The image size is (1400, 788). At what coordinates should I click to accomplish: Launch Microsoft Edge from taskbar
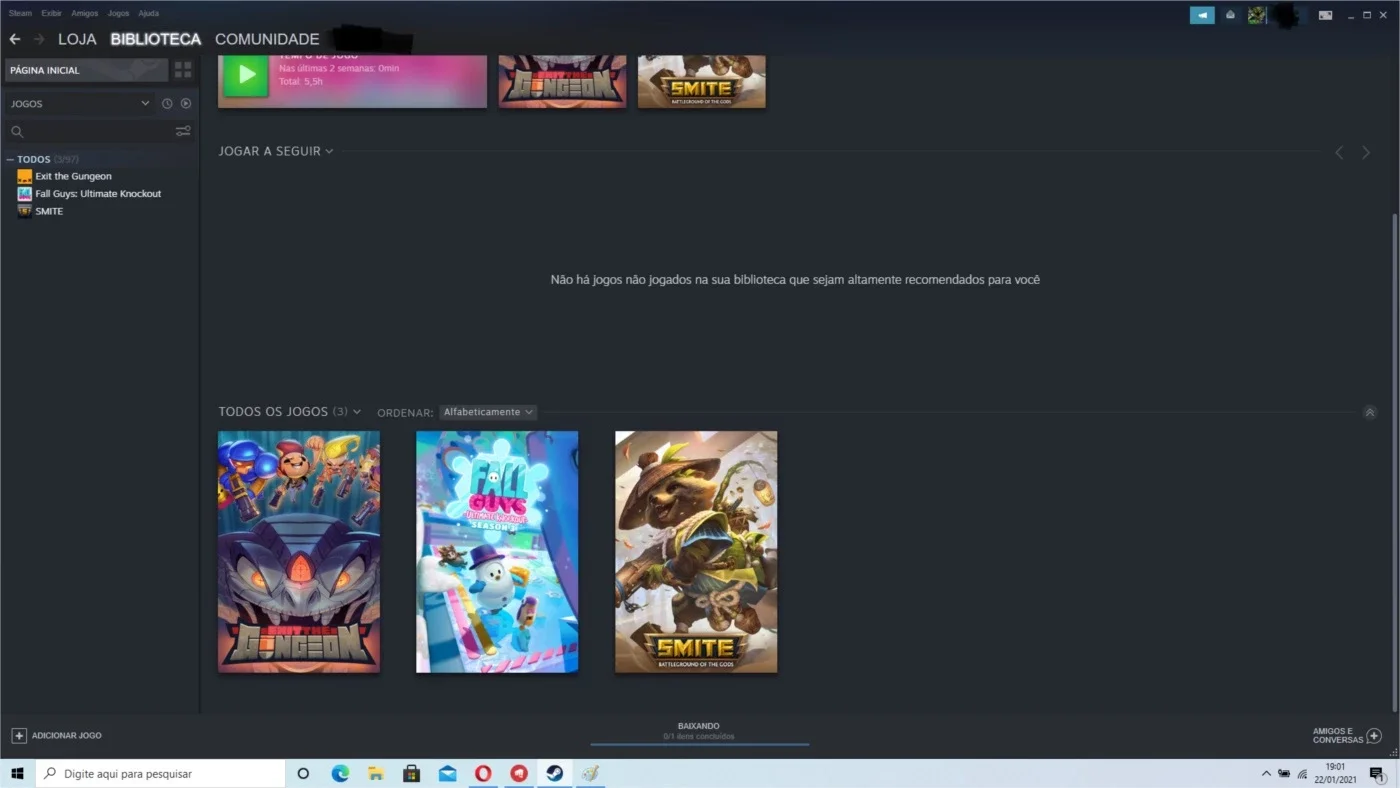pyautogui.click(x=340, y=773)
